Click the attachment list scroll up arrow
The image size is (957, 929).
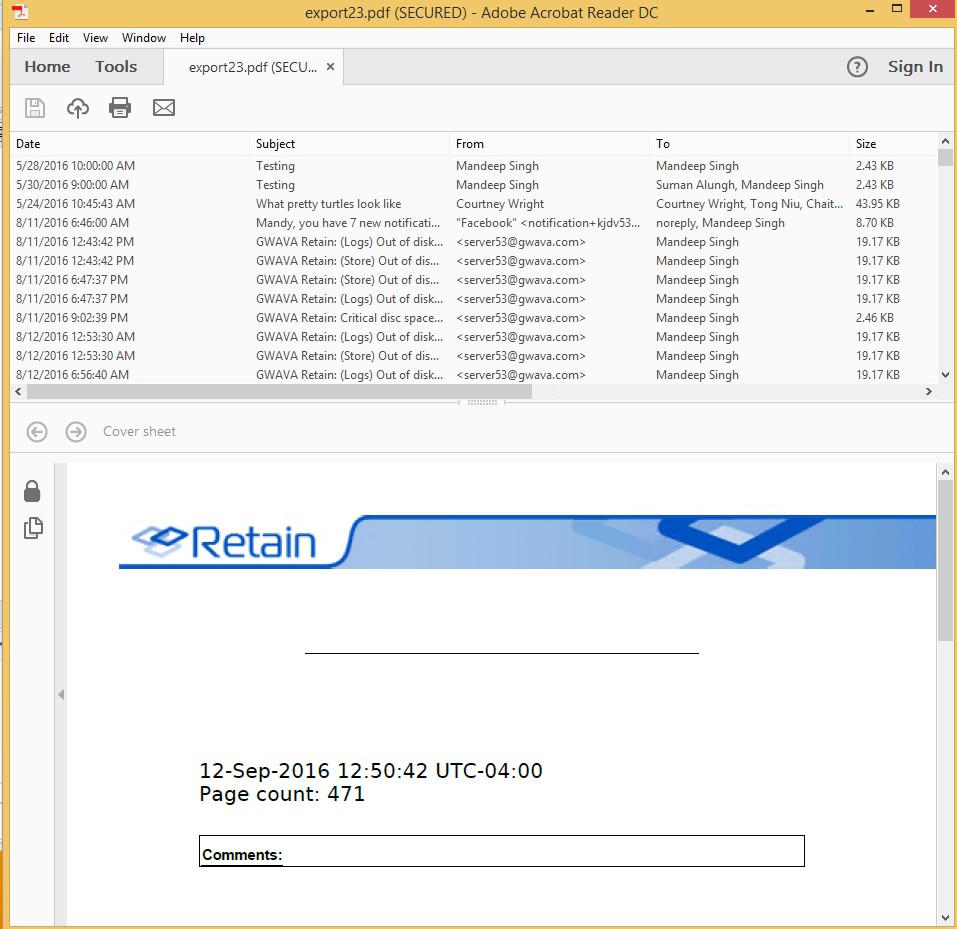point(945,141)
